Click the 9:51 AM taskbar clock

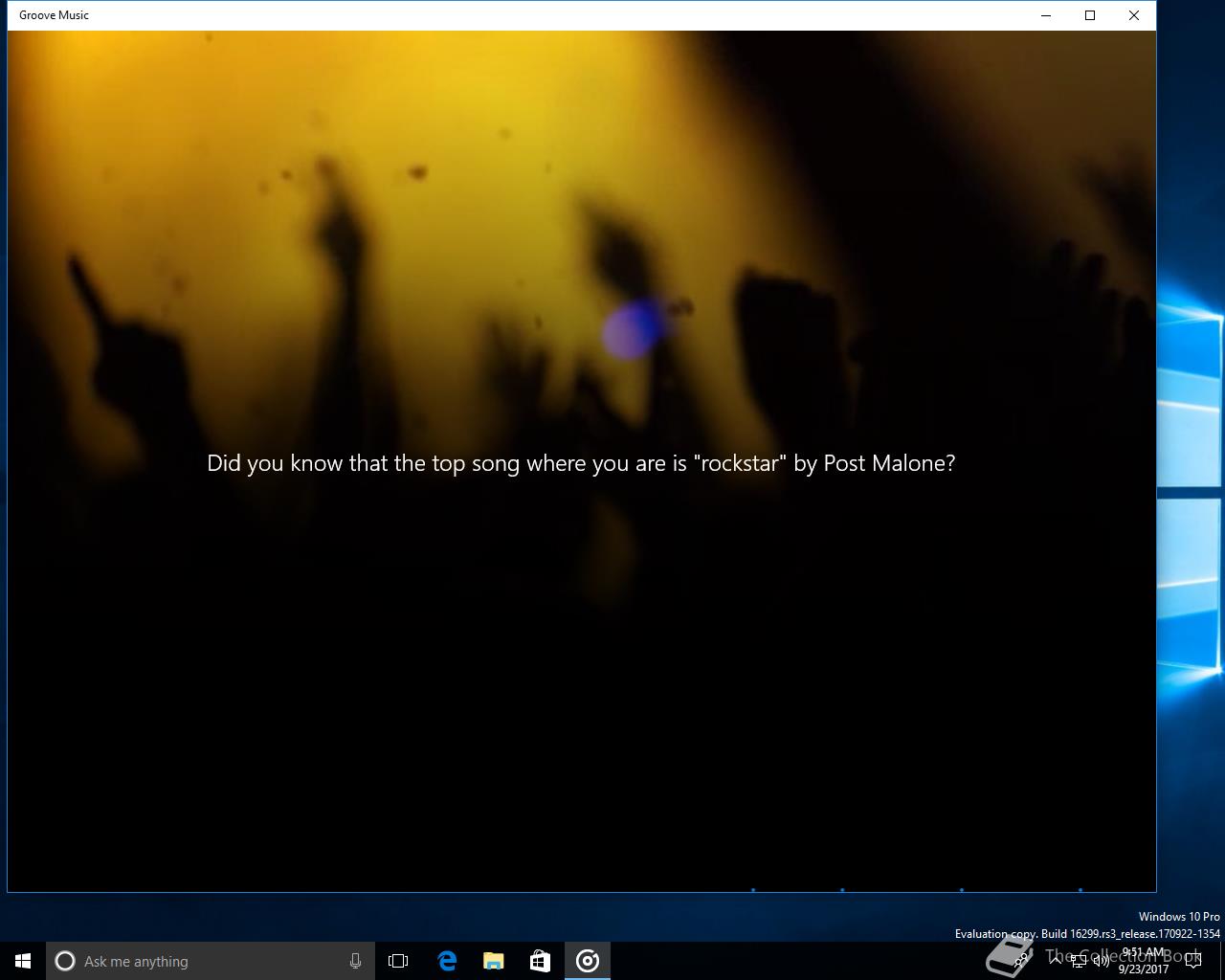(x=1144, y=961)
